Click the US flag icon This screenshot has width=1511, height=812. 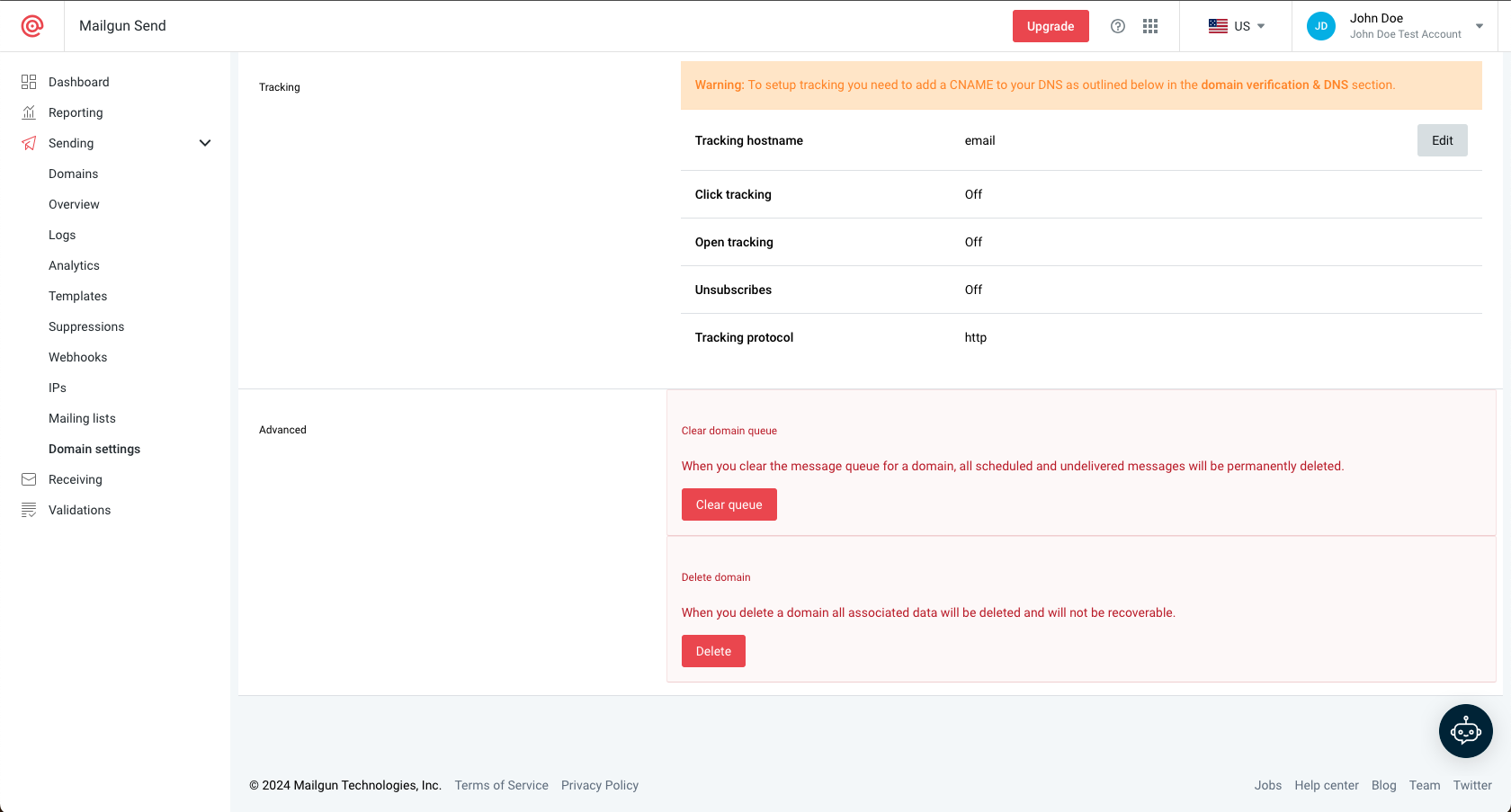(x=1218, y=26)
